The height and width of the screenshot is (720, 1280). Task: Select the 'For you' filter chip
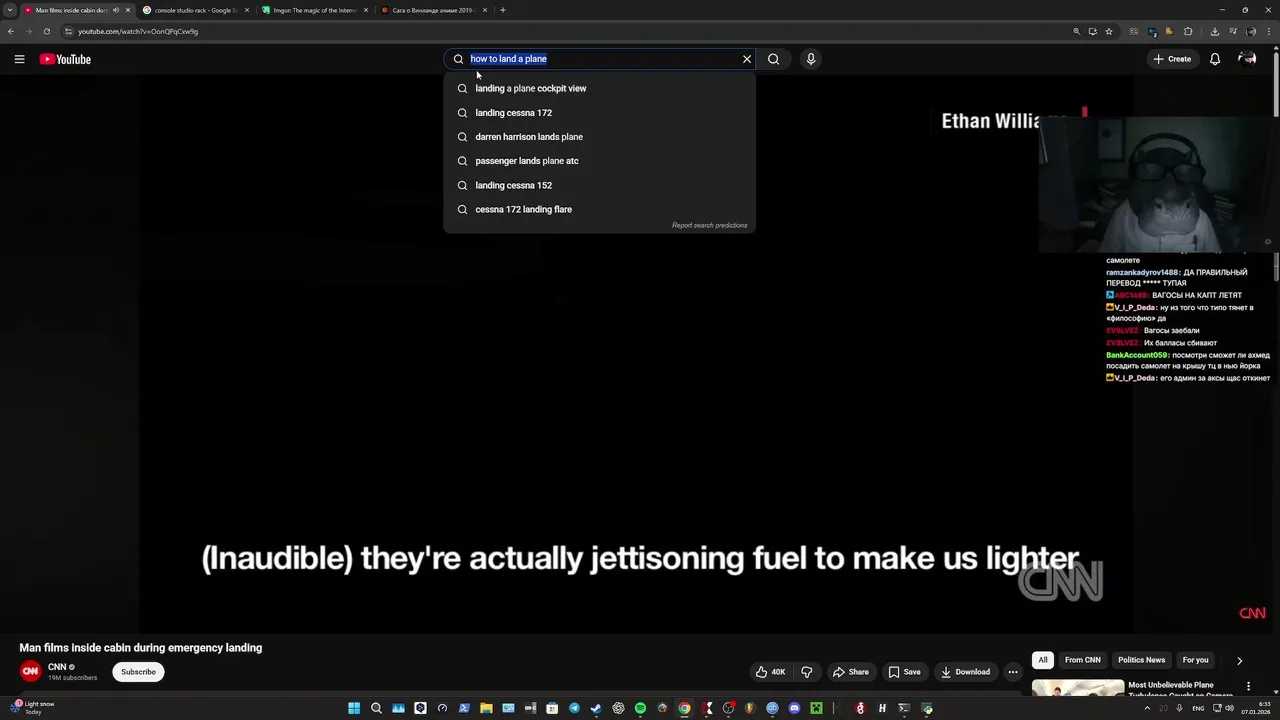point(1195,660)
